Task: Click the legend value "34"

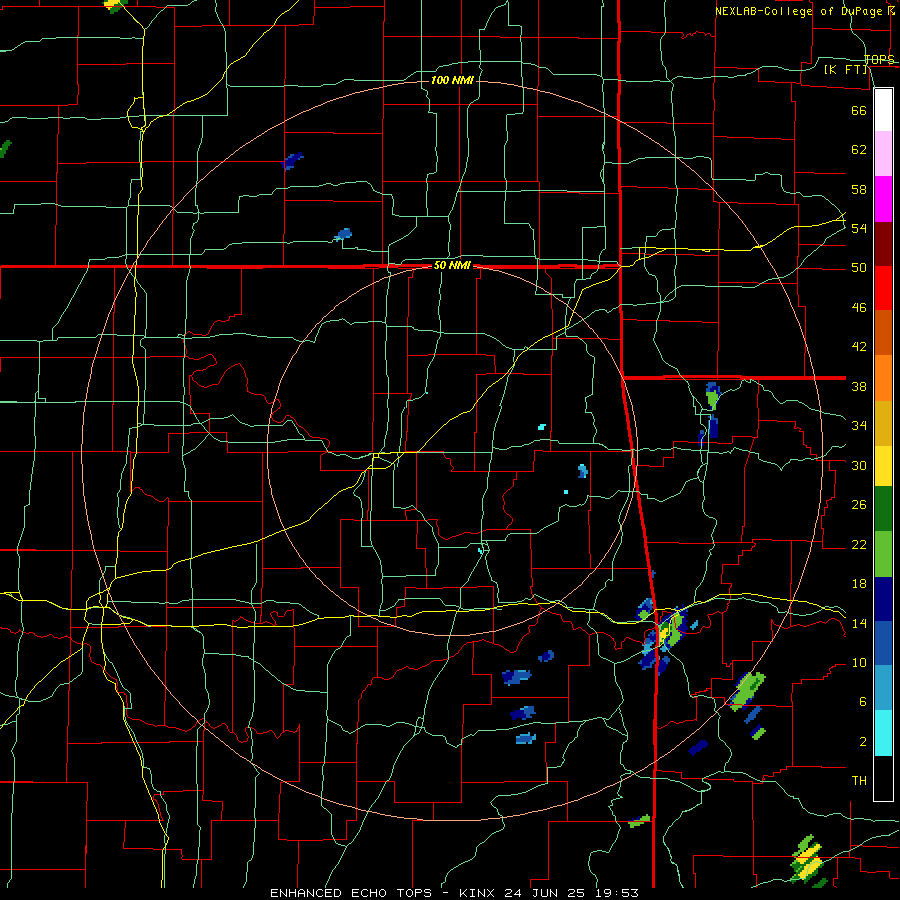Action: tap(859, 426)
